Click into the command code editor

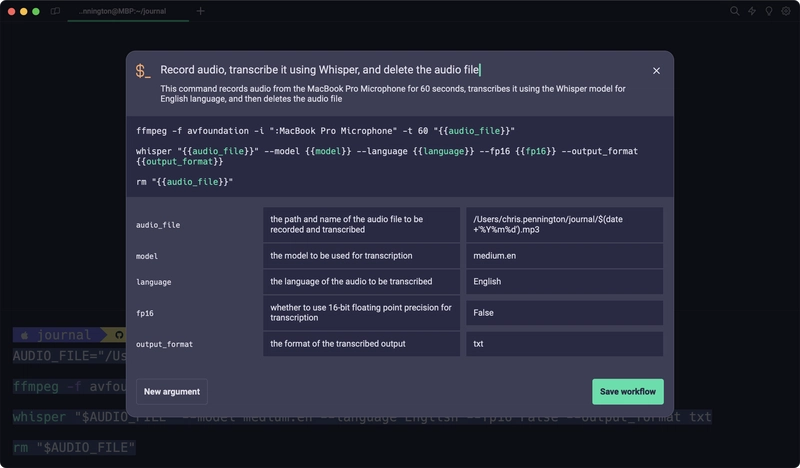click(400, 155)
